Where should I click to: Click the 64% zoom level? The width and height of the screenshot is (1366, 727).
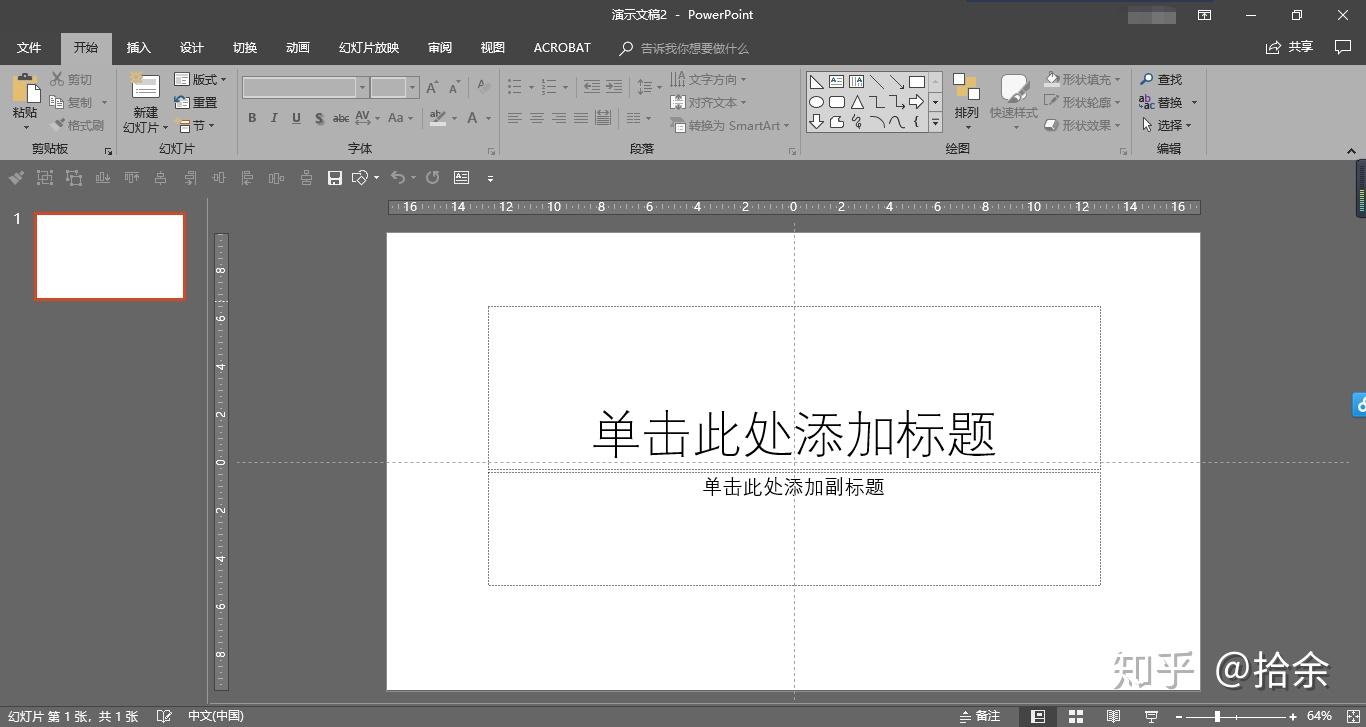coord(1319,716)
